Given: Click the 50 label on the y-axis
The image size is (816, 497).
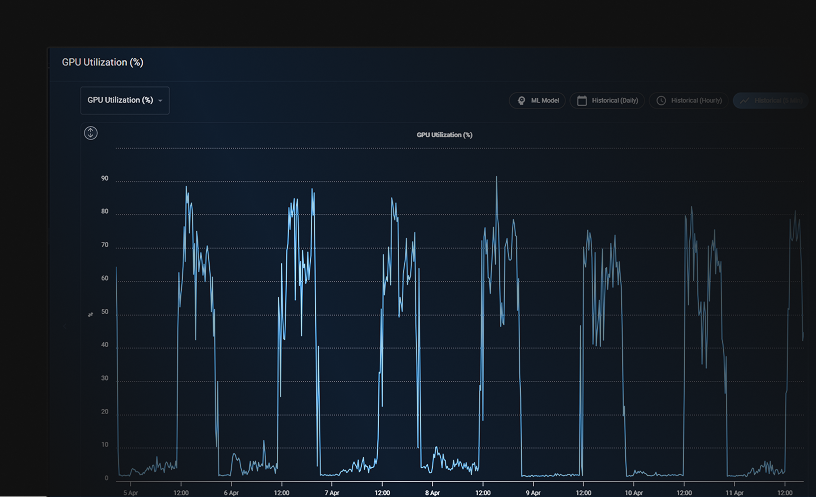Looking at the screenshot, I should [x=105, y=312].
